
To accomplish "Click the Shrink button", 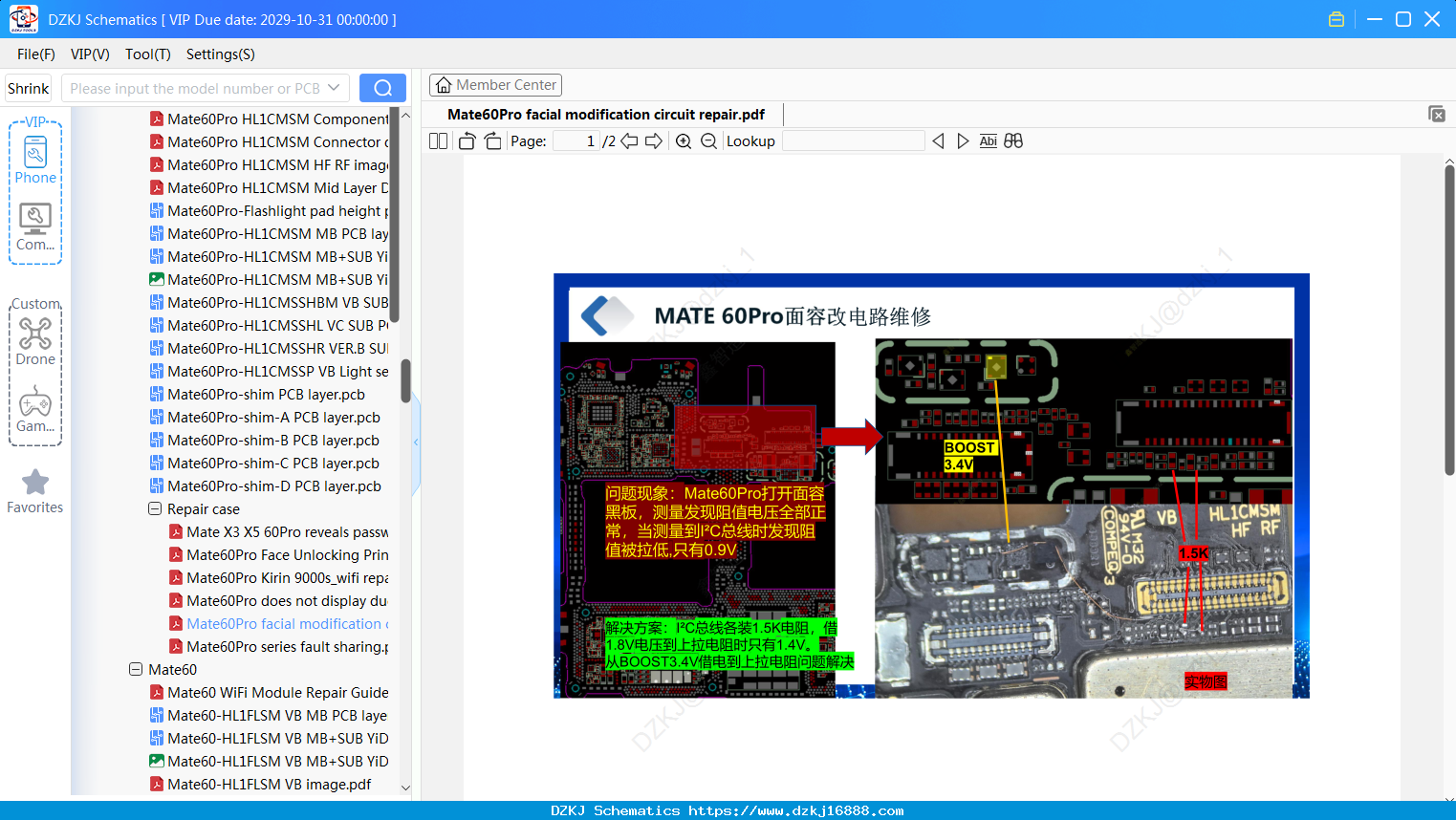I will (29, 88).
